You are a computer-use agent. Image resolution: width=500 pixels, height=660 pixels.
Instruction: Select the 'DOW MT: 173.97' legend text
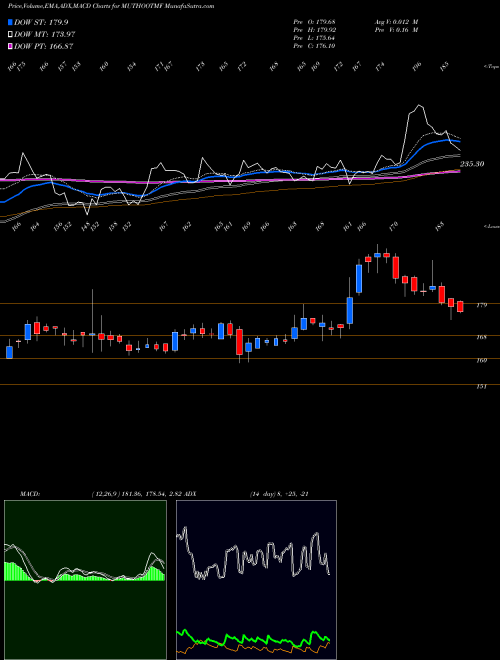click(45, 34)
